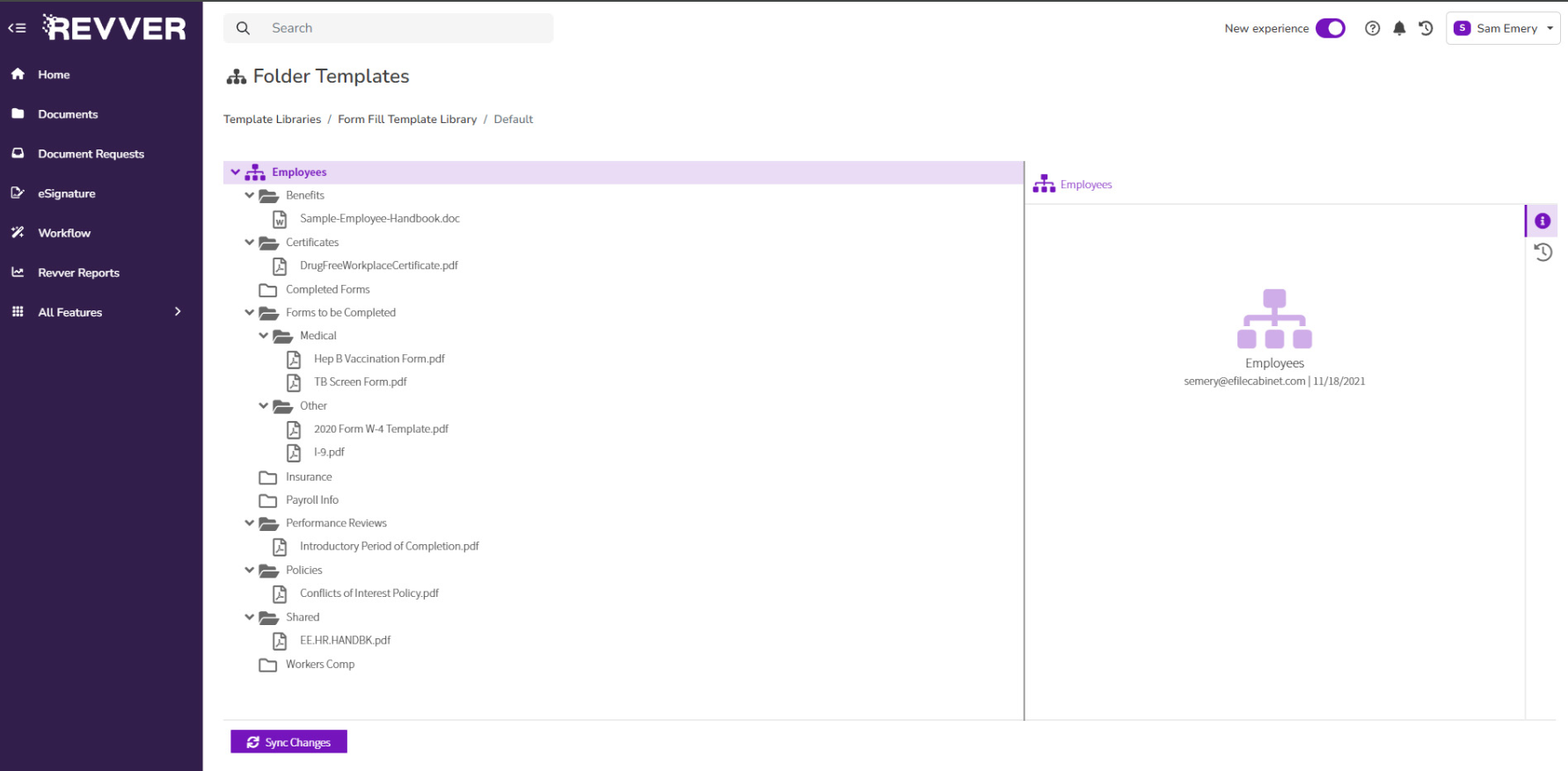Screen dimensions: 1568x771
Task: Click the Workers Comp folder icon
Action: coord(268,665)
